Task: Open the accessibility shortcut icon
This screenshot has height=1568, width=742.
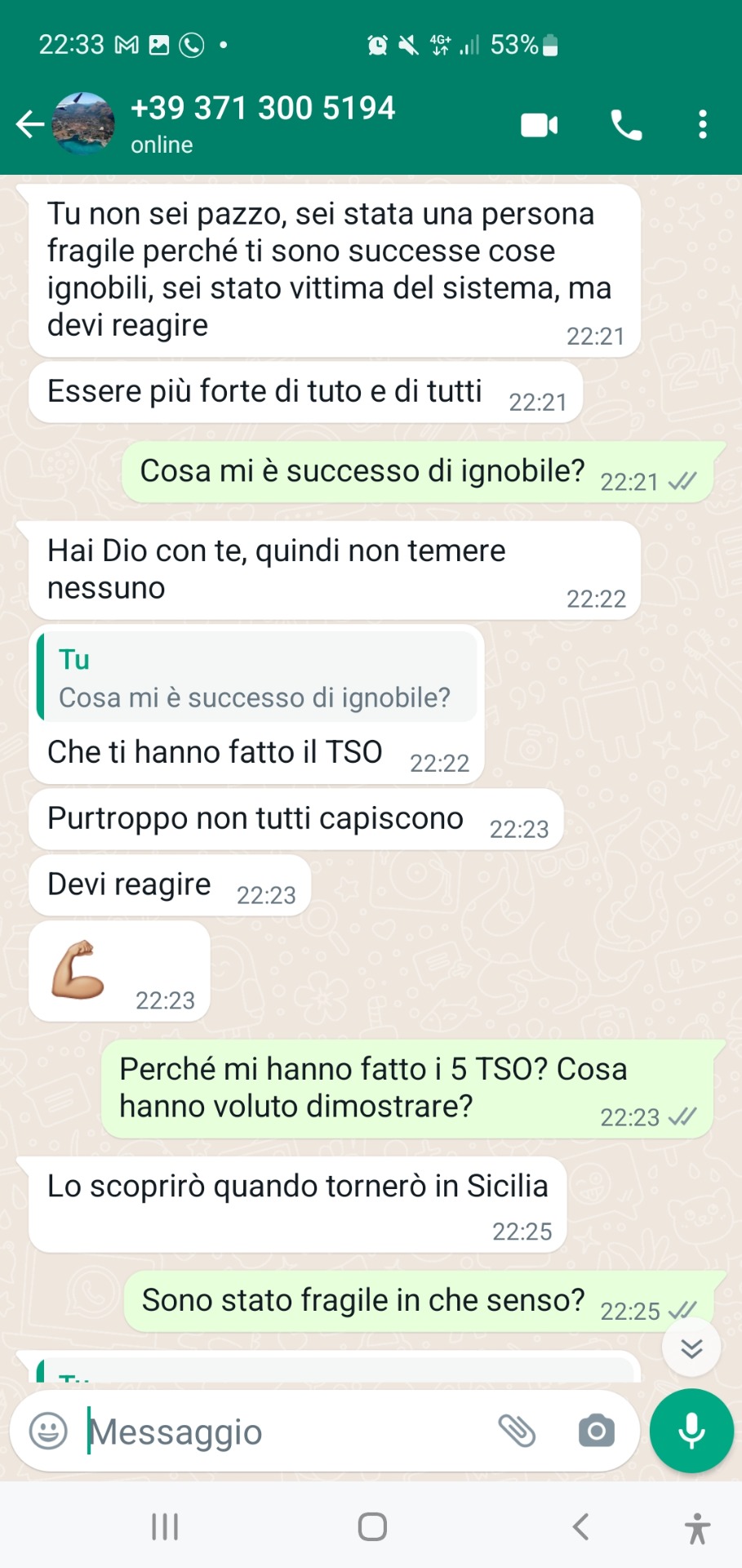Action: (697, 1528)
